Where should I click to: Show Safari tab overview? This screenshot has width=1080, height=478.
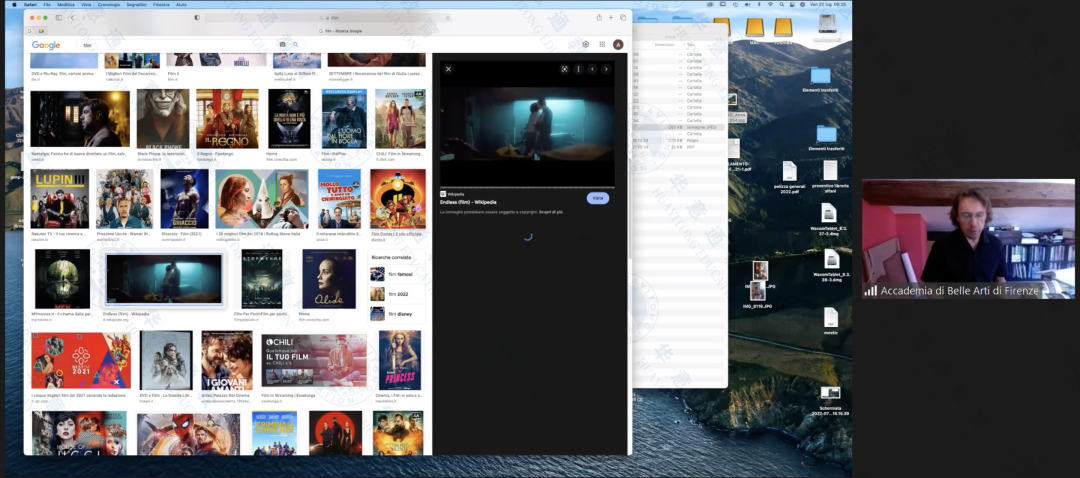[x=623, y=17]
